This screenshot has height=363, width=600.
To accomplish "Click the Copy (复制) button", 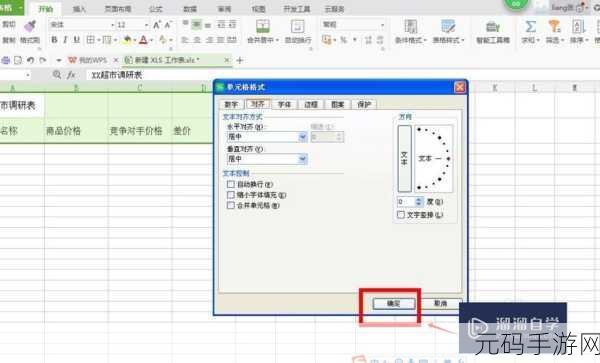I will (x=9, y=40).
